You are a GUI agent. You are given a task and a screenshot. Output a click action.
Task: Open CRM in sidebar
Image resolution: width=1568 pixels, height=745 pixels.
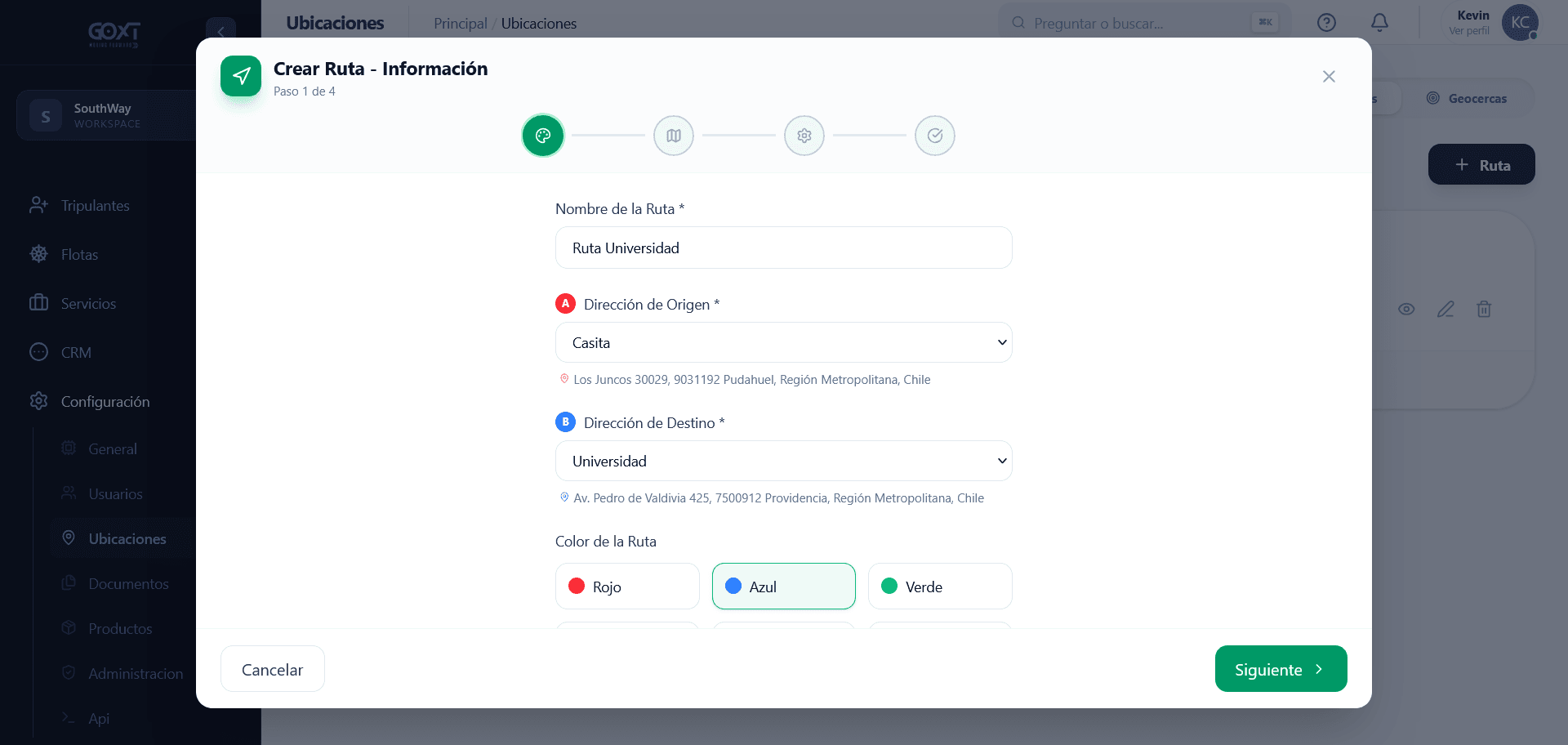pos(76,353)
